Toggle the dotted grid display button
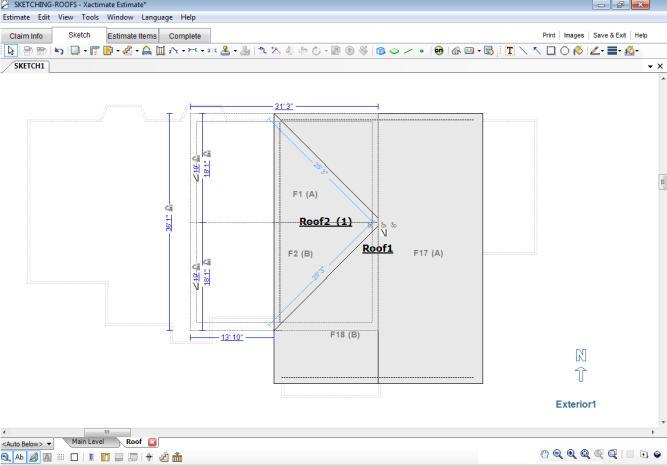 tap(60, 456)
